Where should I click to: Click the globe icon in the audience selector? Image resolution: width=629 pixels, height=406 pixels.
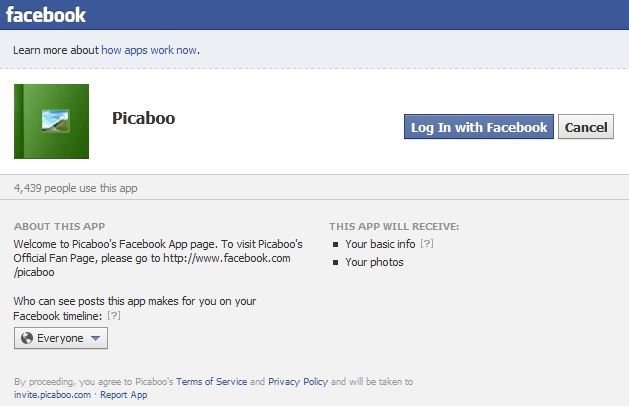[27, 338]
